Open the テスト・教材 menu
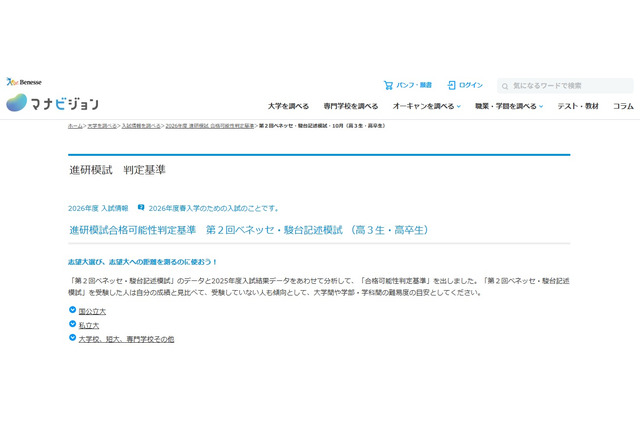This screenshot has width=640, height=426. 578,106
